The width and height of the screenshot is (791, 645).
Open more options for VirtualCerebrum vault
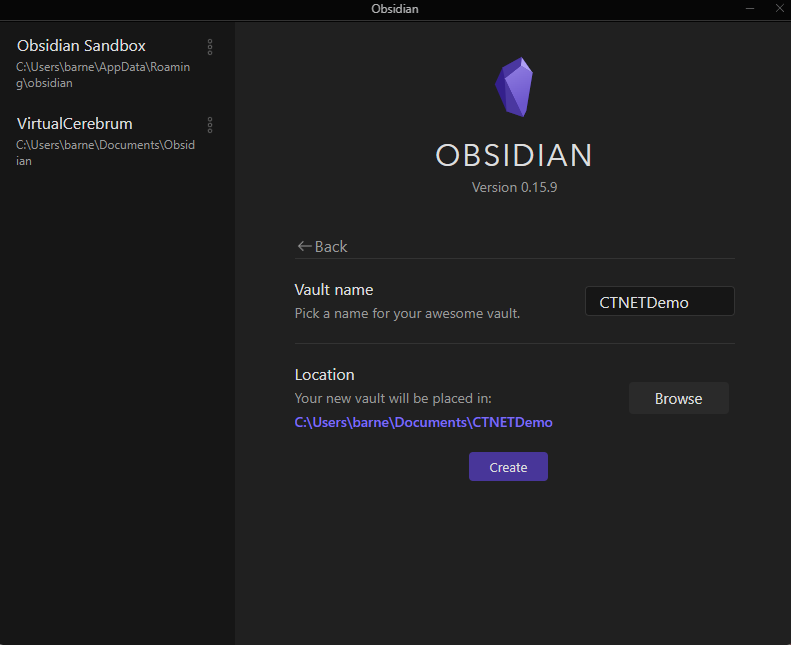210,125
